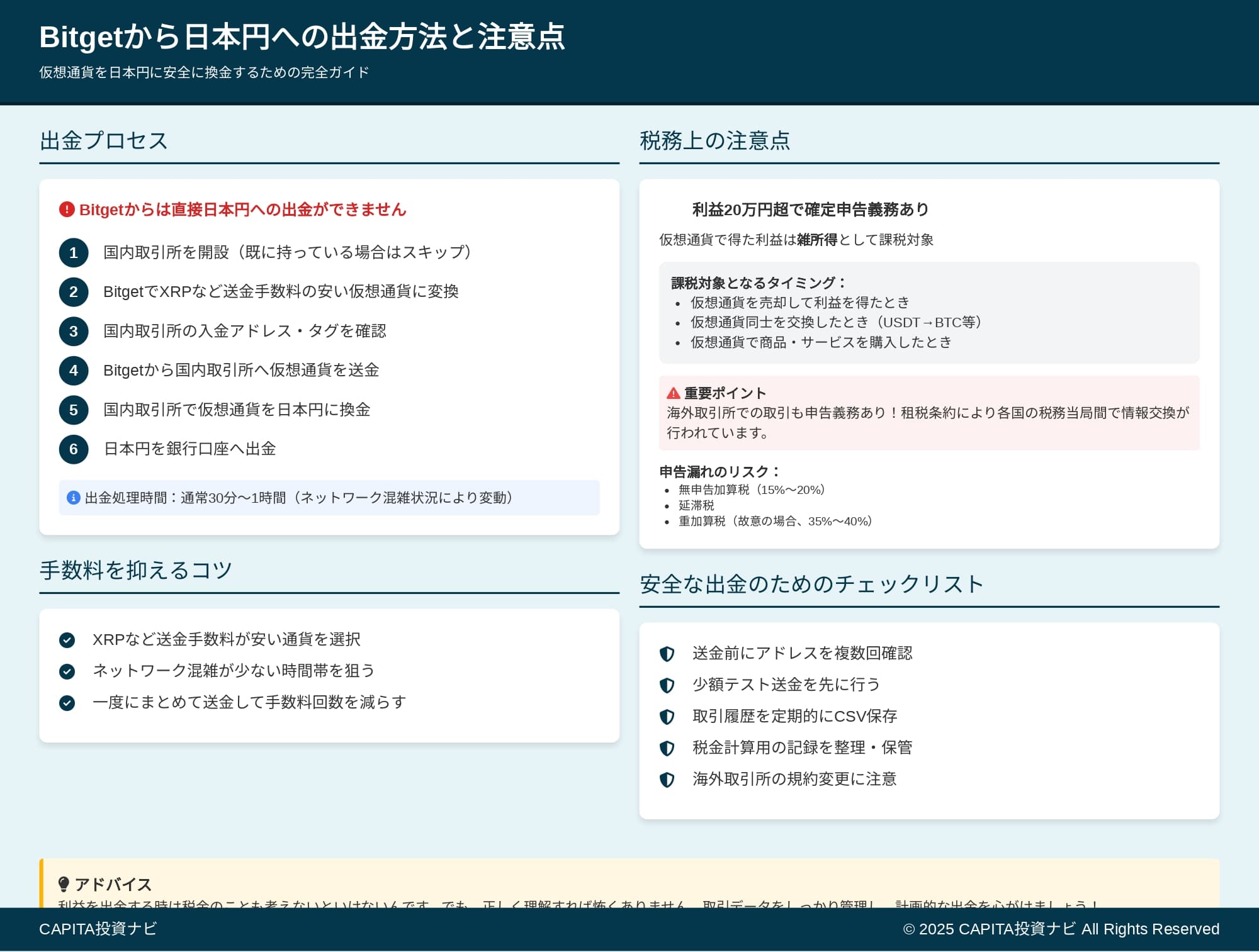Click shield icon beside 取引履歴を定期的にCSV保存
Viewport: 1259px width, 952px height.
point(667,717)
